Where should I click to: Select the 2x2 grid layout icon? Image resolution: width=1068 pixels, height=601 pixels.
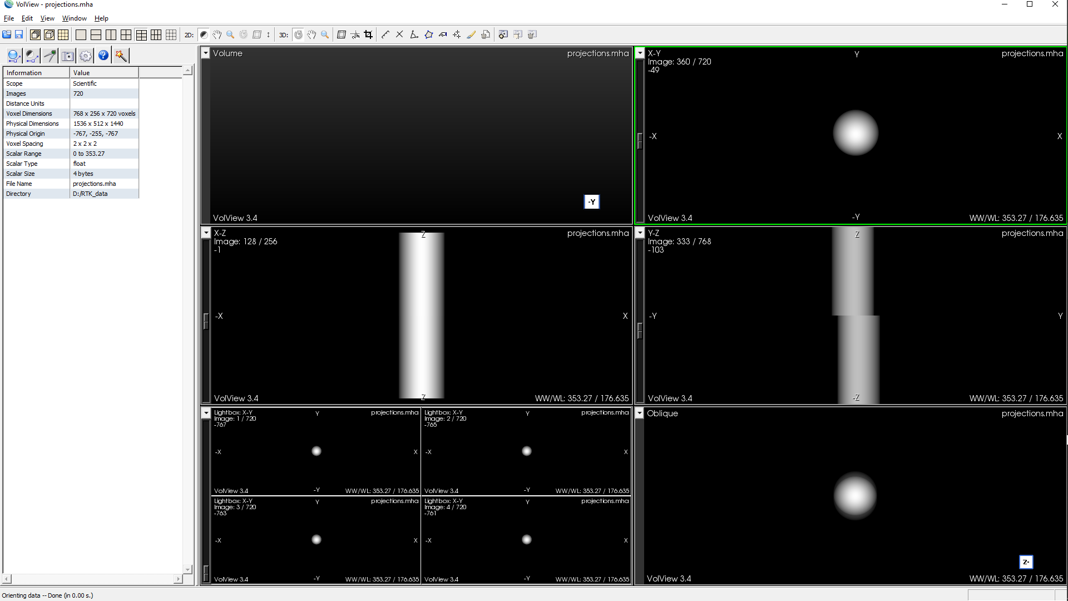126,35
